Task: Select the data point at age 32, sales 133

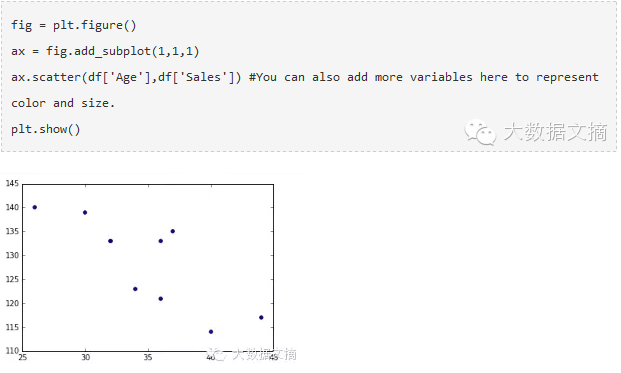Action: click(x=110, y=241)
